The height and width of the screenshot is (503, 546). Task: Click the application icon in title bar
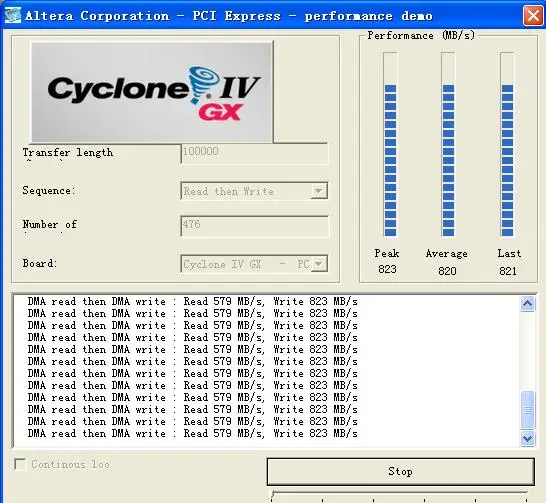tap(13, 15)
